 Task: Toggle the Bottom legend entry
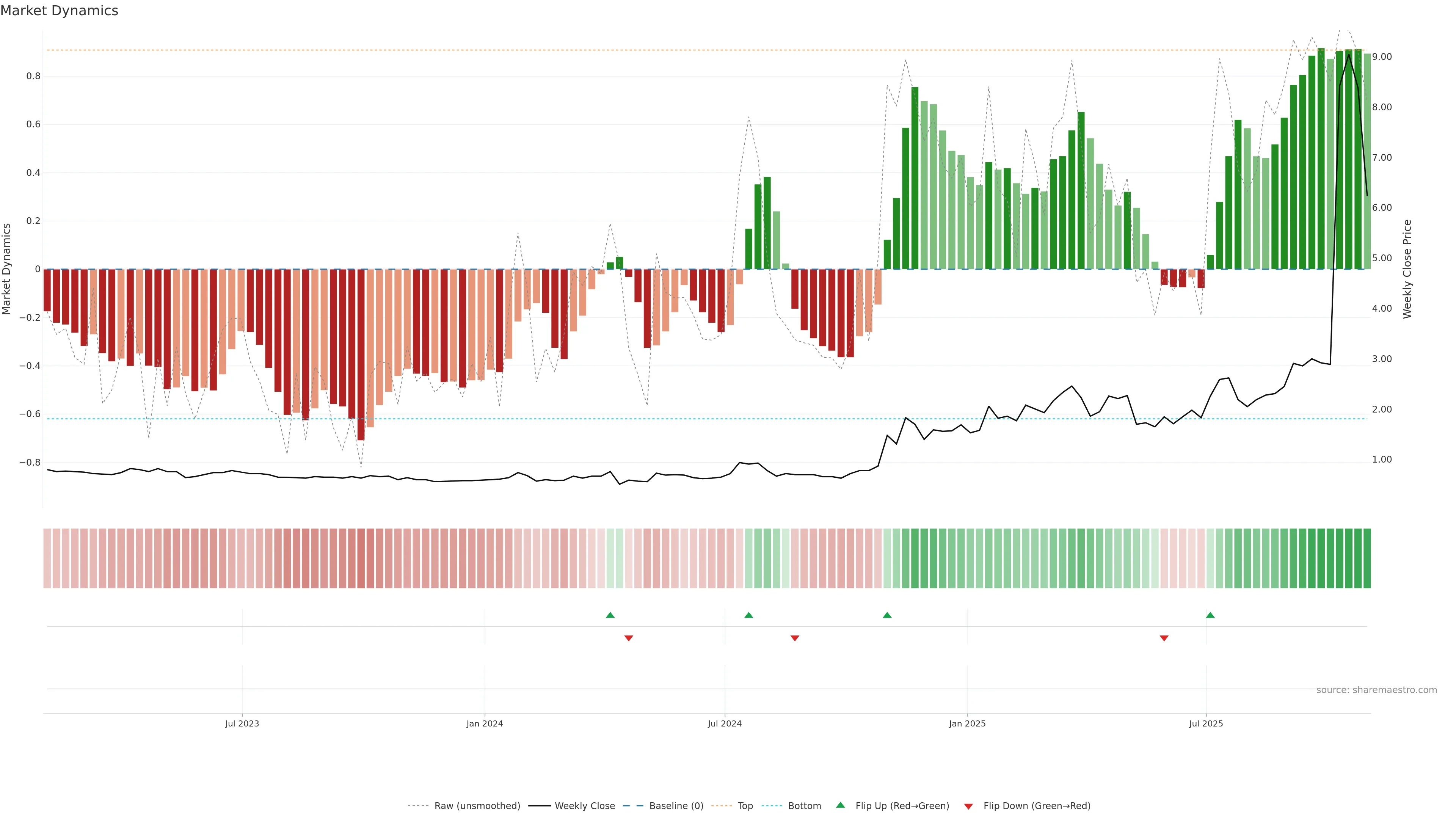tap(804, 806)
